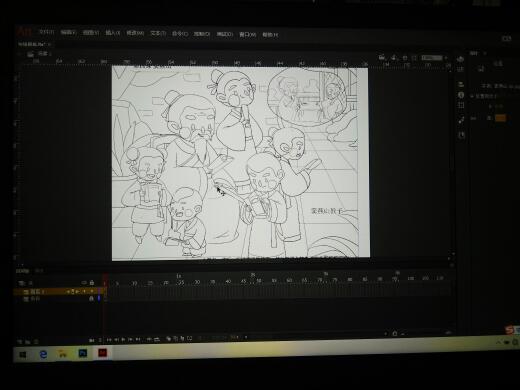Screen dimensions: 520x390
Task: Click the Center Stage icon
Action: 405,58
